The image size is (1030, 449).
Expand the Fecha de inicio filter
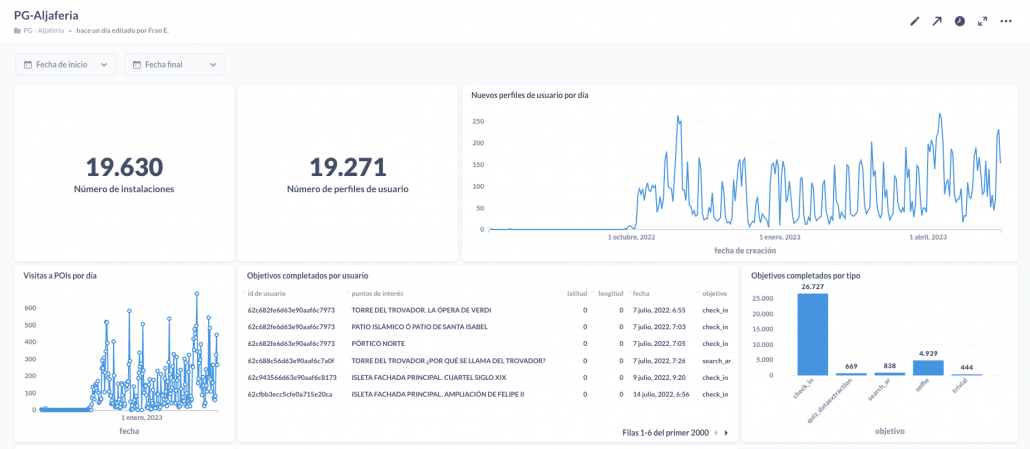pos(65,65)
